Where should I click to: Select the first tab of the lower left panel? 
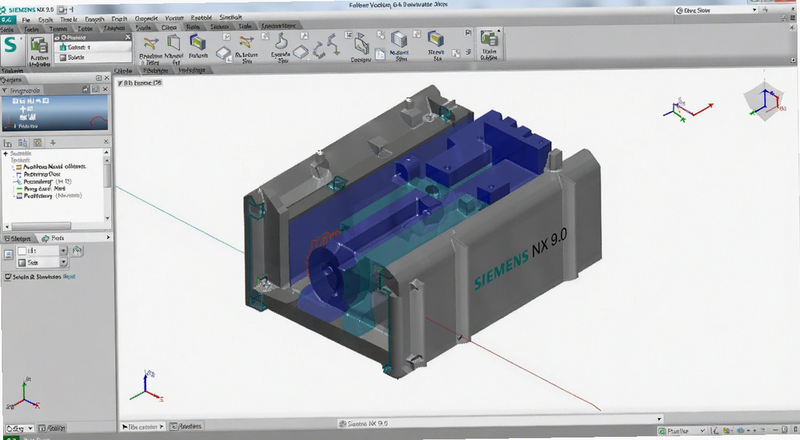coord(18,238)
